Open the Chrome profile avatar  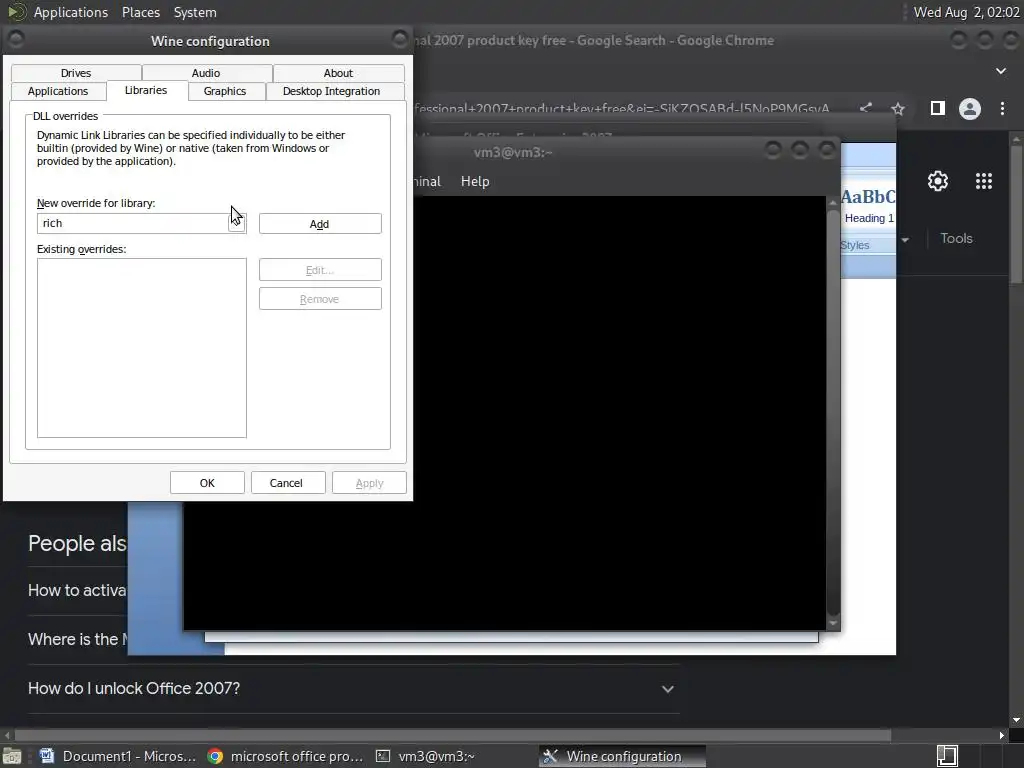[x=970, y=108]
